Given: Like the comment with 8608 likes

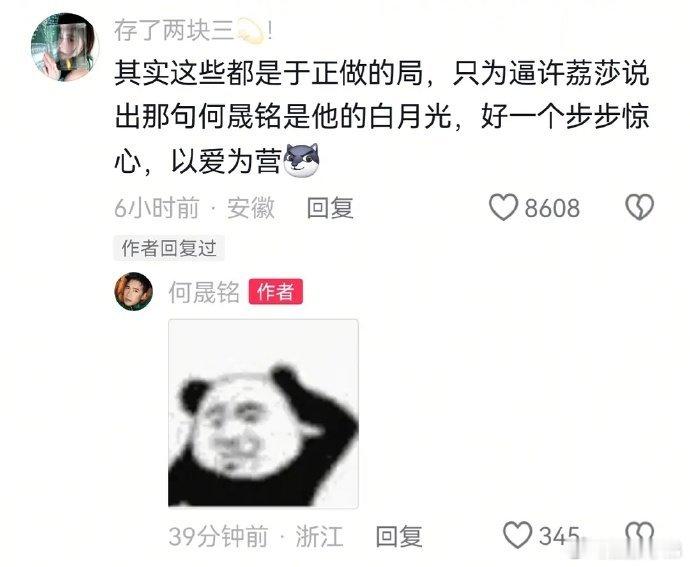Looking at the screenshot, I should [503, 207].
